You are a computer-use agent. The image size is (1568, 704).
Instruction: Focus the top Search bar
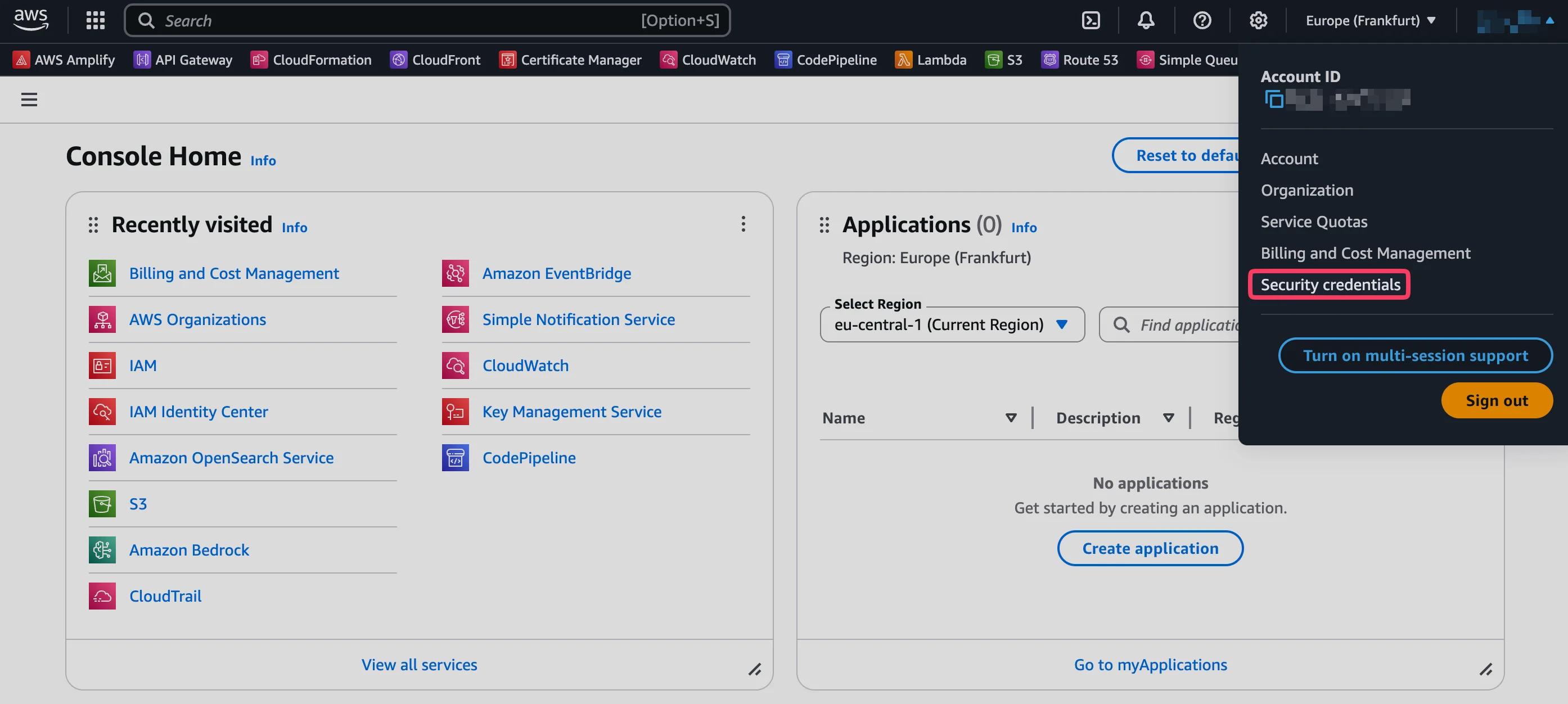click(x=427, y=20)
